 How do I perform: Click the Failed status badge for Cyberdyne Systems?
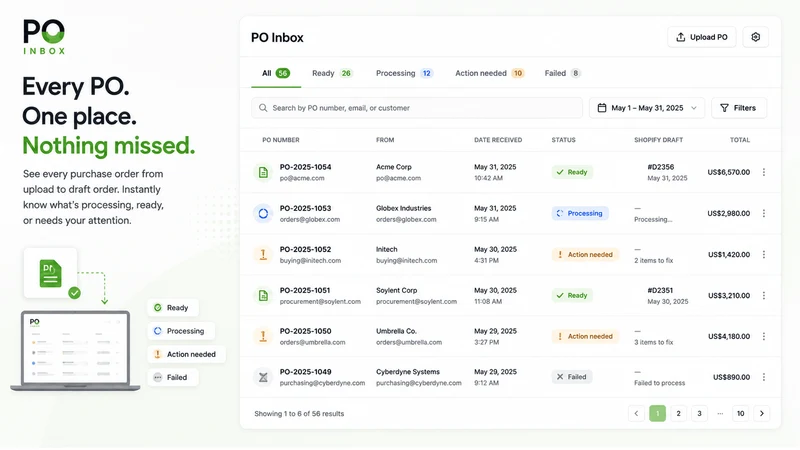(571, 377)
